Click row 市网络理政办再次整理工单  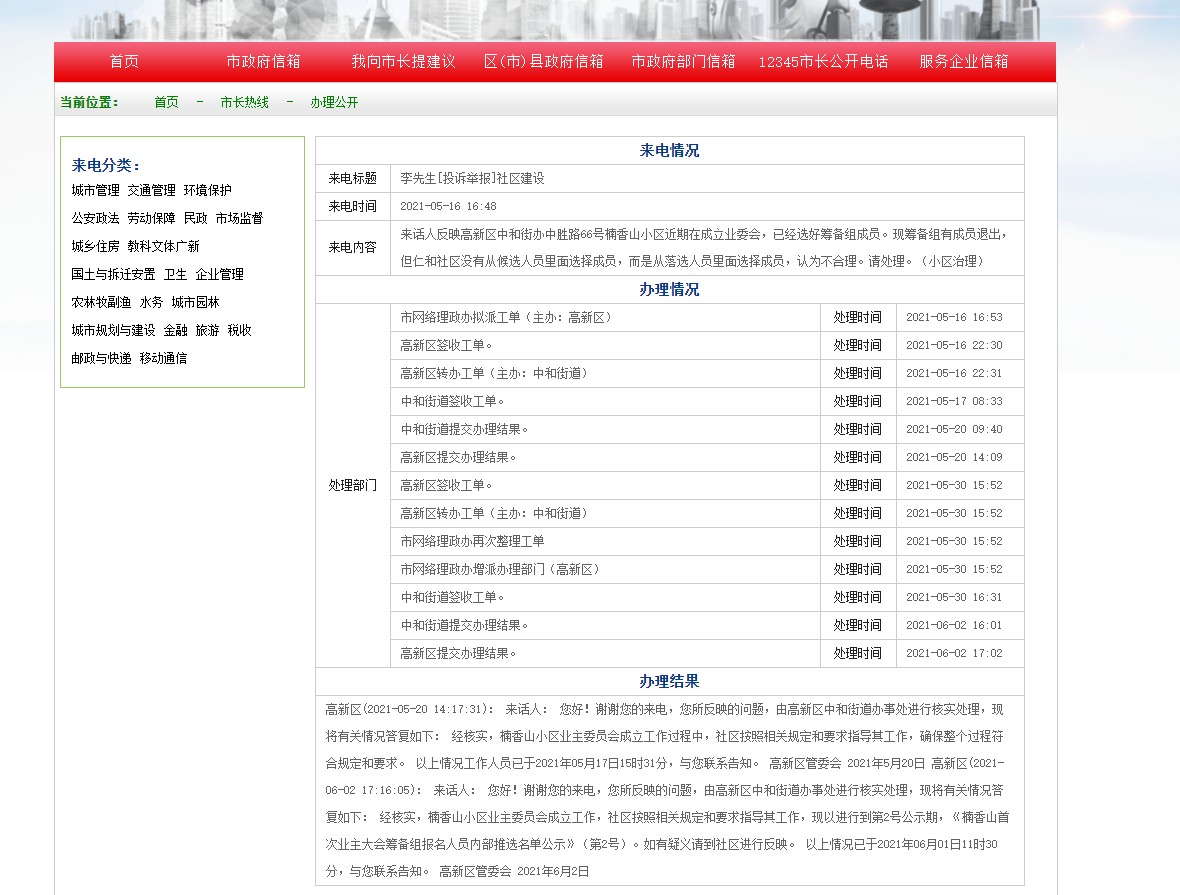pos(605,541)
